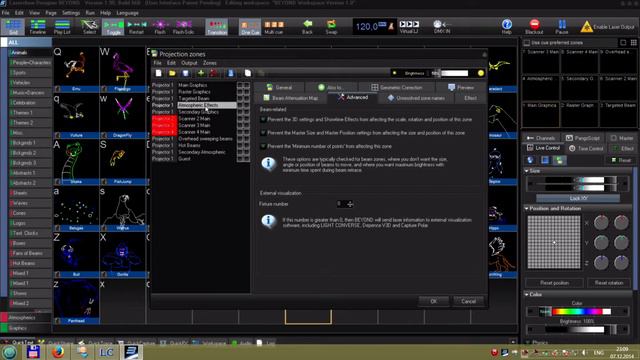Open Output menu in Projection zones
Image resolution: width=640 pixels, height=360 pixels.
pos(189,63)
